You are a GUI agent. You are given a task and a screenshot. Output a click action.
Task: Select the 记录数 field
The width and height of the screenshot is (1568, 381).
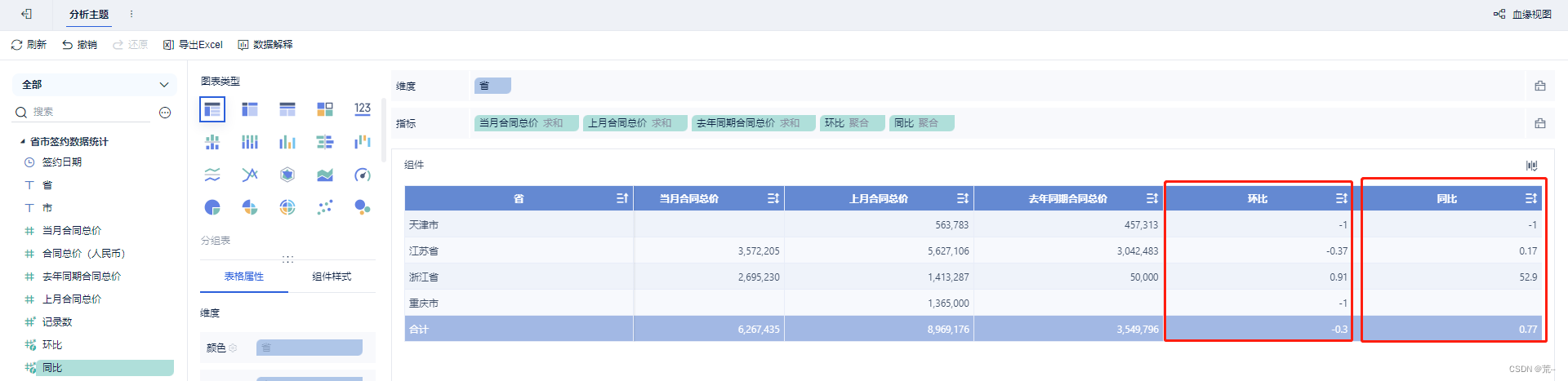click(57, 322)
